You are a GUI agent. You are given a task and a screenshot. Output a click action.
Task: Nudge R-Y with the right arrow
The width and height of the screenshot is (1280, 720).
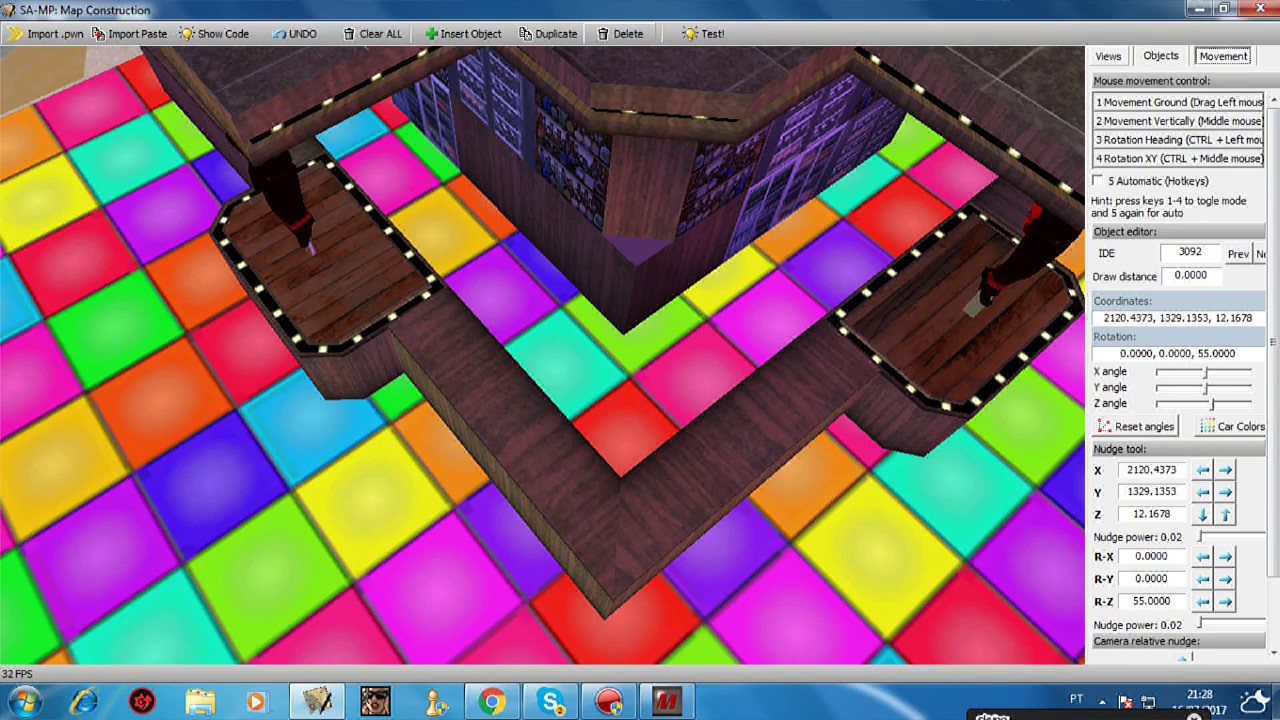1225,579
